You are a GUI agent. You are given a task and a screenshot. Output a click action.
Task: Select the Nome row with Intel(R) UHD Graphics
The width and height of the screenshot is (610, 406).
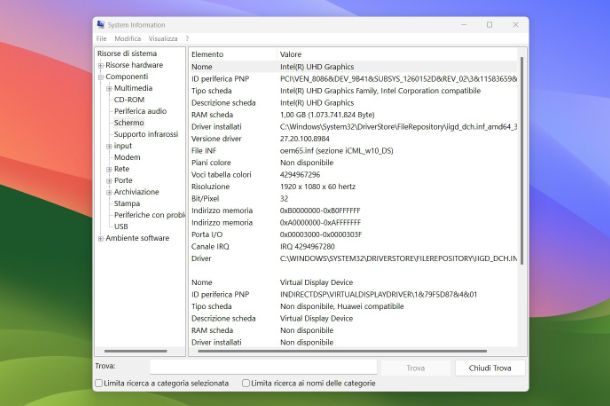click(x=353, y=66)
